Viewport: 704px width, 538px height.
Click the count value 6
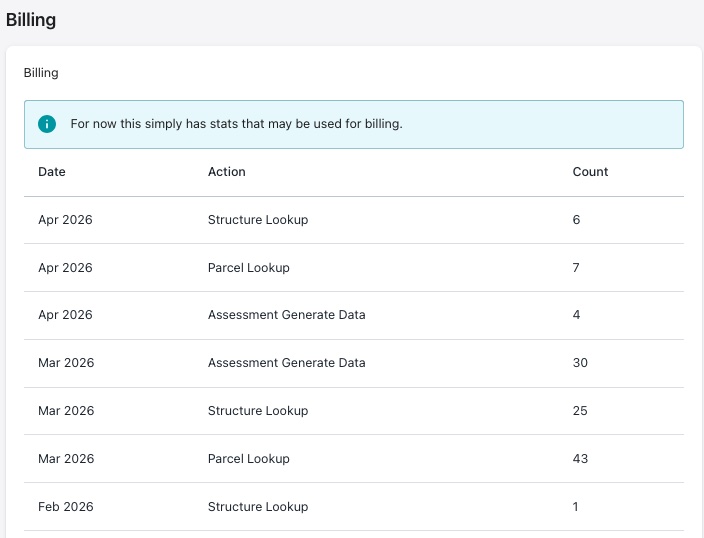coord(576,220)
